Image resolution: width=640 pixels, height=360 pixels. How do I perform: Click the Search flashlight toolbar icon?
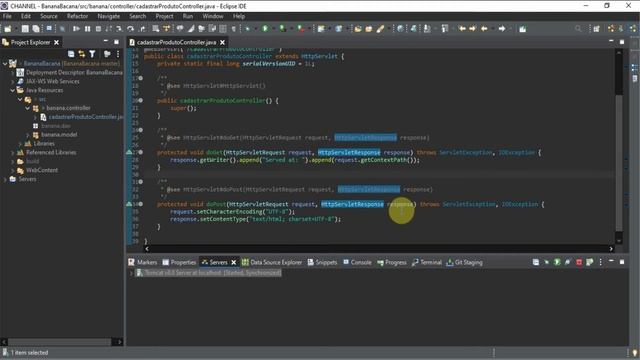[380, 29]
